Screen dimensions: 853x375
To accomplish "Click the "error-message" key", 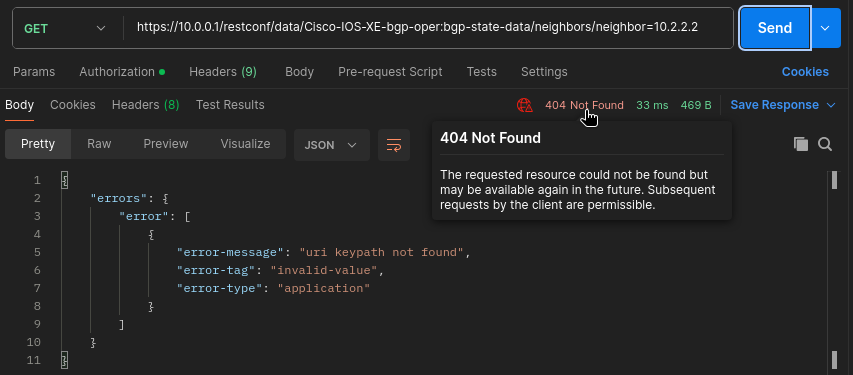I will click(231, 253).
